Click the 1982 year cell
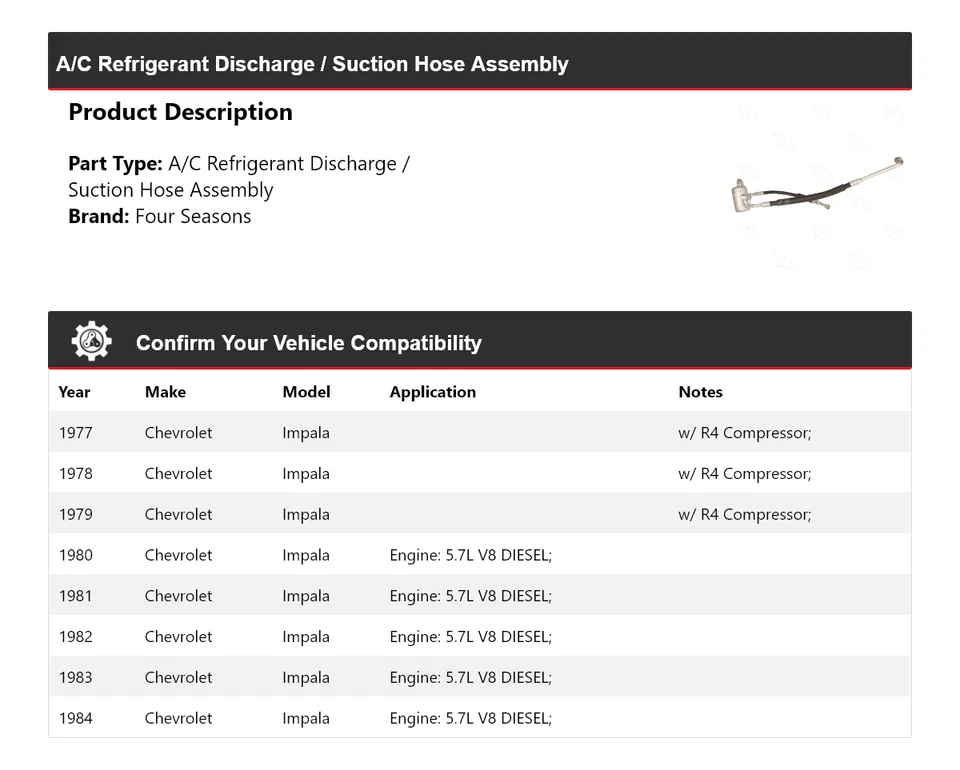This screenshot has height=770, width=960. tap(75, 637)
